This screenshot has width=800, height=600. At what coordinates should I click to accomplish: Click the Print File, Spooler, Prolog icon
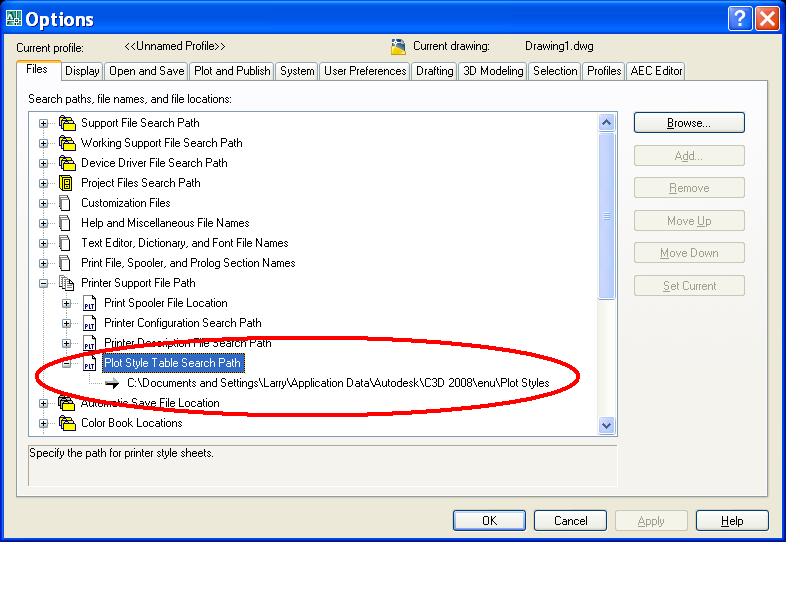coord(65,263)
